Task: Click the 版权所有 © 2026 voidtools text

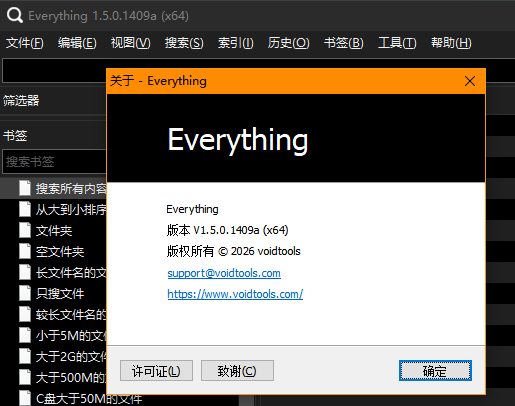Action: [x=234, y=251]
